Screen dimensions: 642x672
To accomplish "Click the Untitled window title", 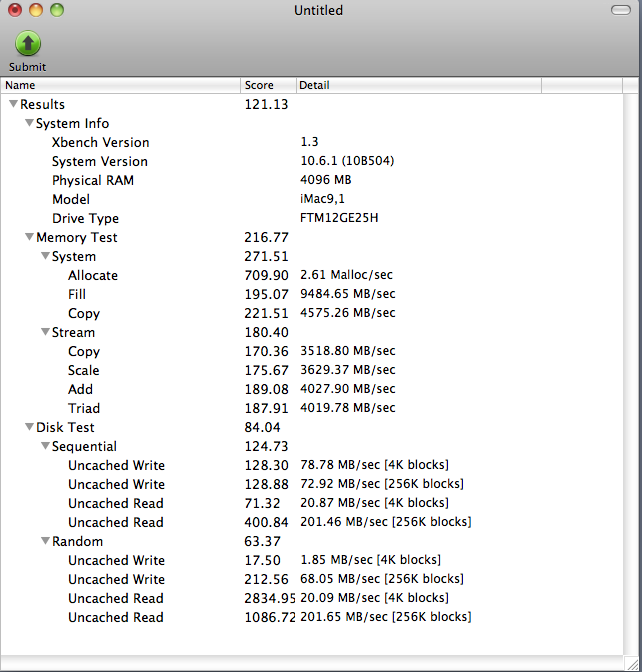I will [x=318, y=10].
